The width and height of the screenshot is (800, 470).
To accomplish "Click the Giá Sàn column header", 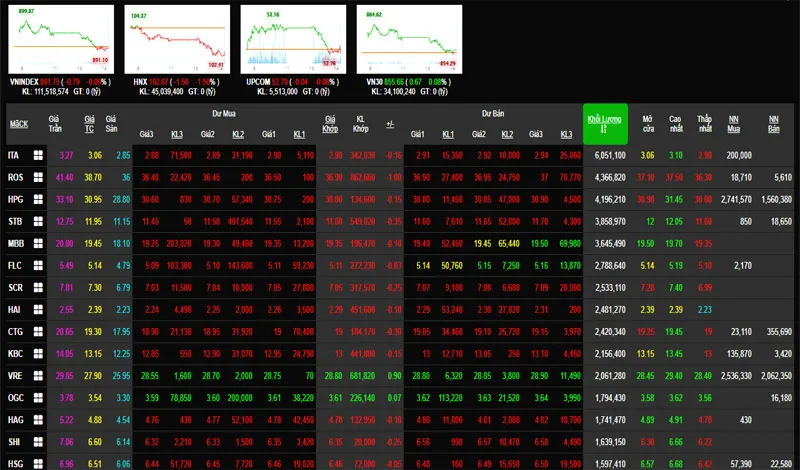I will pos(111,124).
